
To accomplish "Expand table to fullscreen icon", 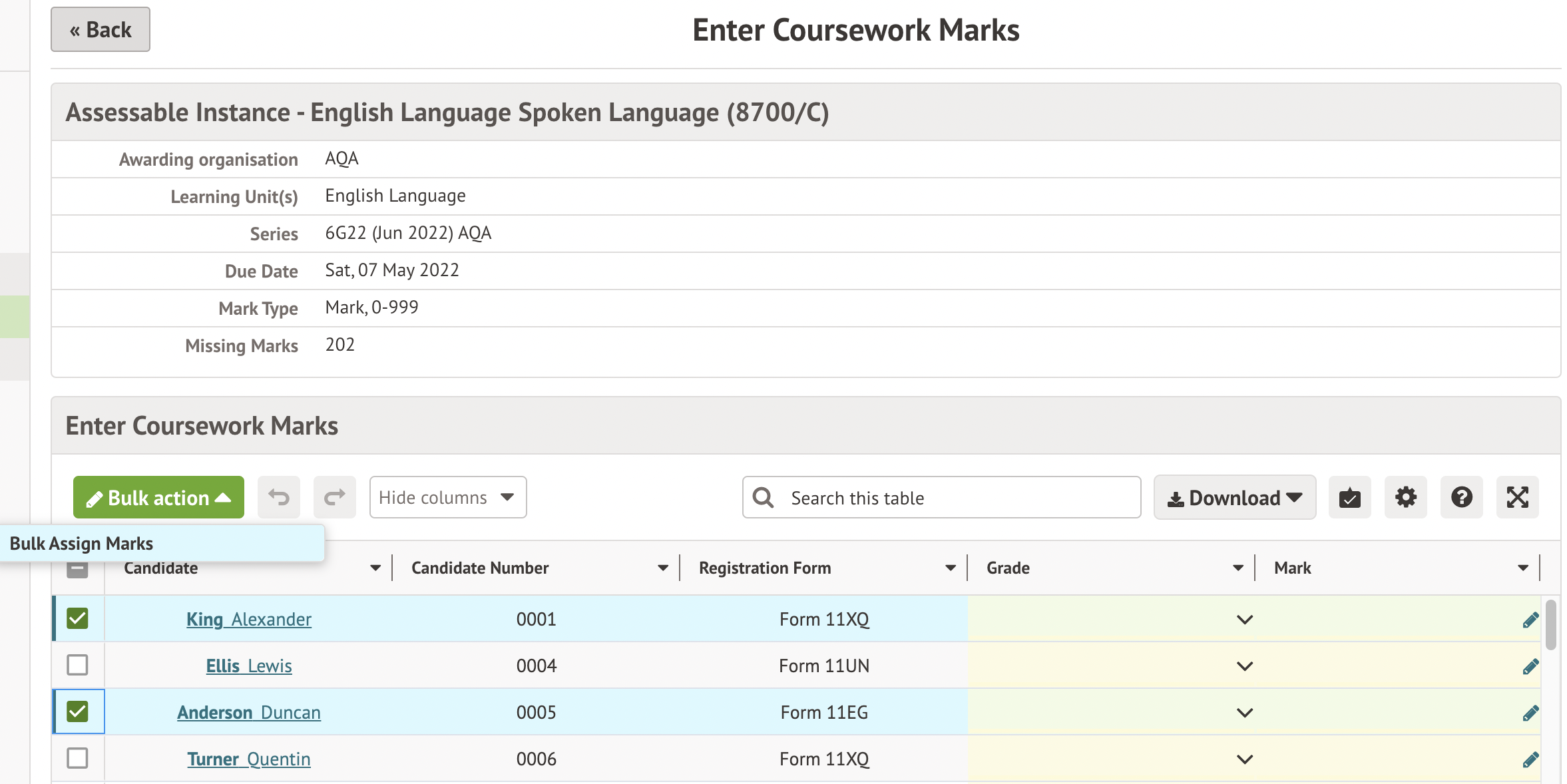I will (1517, 497).
